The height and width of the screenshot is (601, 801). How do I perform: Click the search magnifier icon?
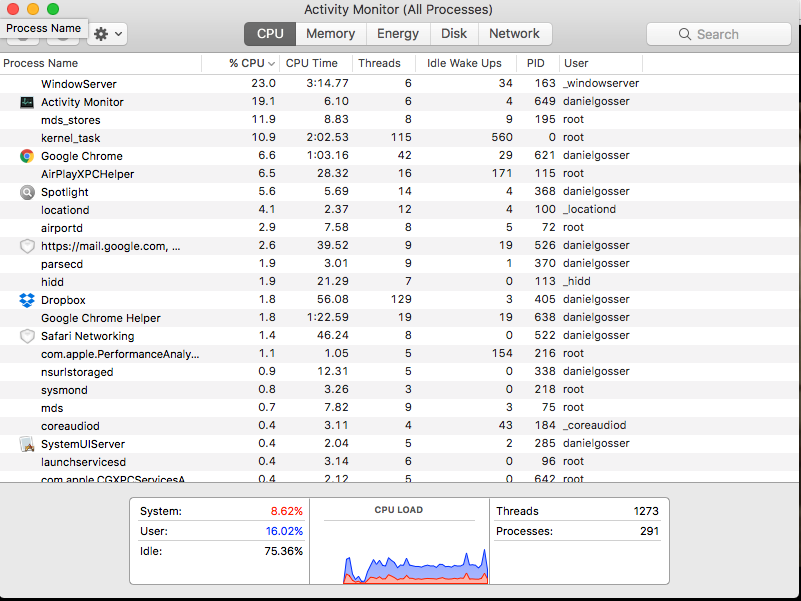click(685, 34)
